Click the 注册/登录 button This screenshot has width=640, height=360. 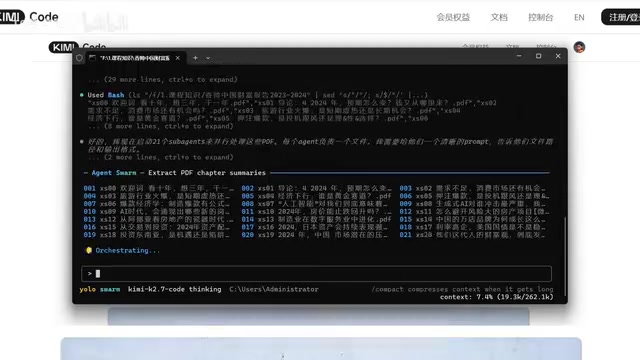(622, 17)
